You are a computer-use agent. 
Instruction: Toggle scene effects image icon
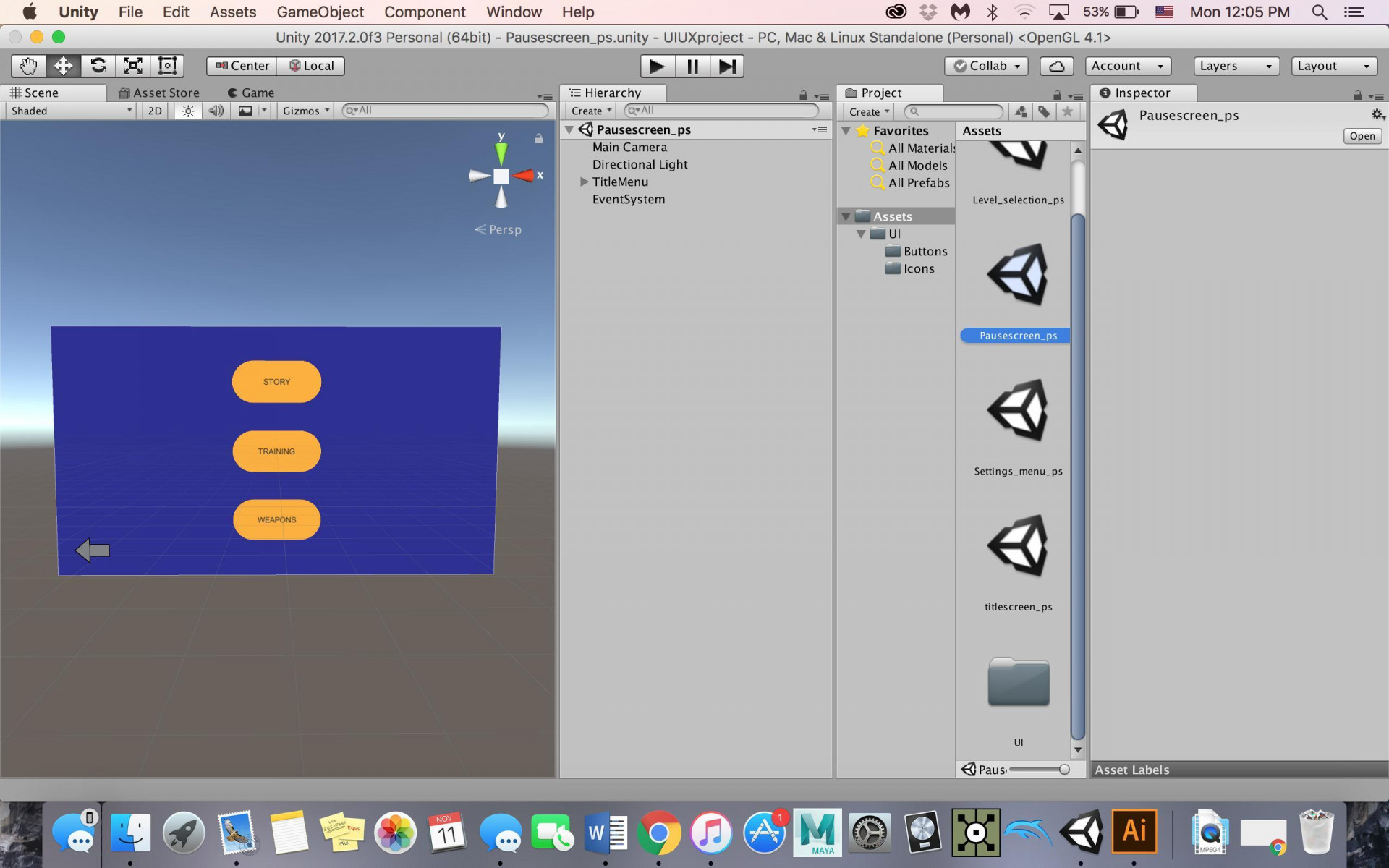pyautogui.click(x=245, y=111)
